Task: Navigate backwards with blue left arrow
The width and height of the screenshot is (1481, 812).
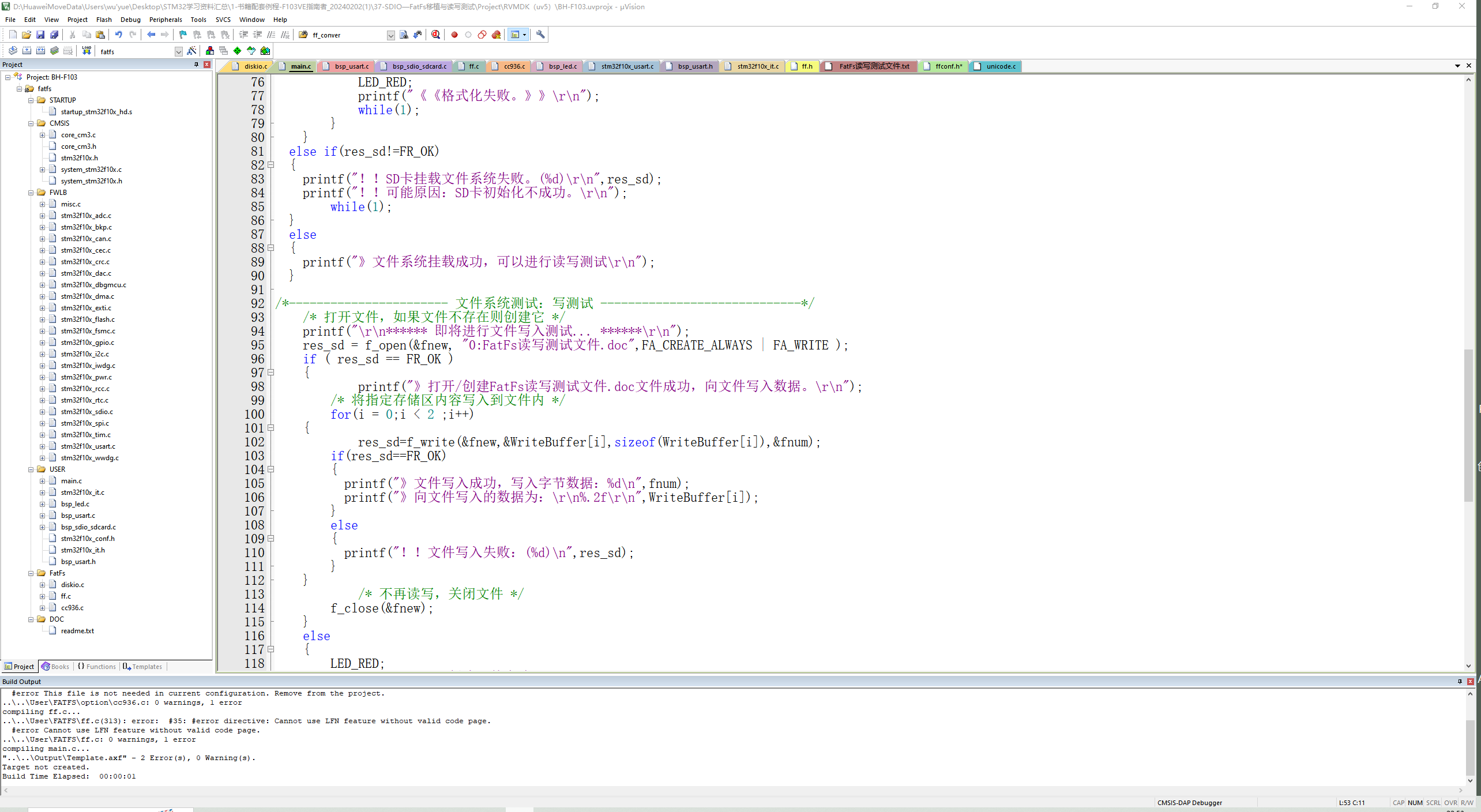Action: click(x=151, y=35)
